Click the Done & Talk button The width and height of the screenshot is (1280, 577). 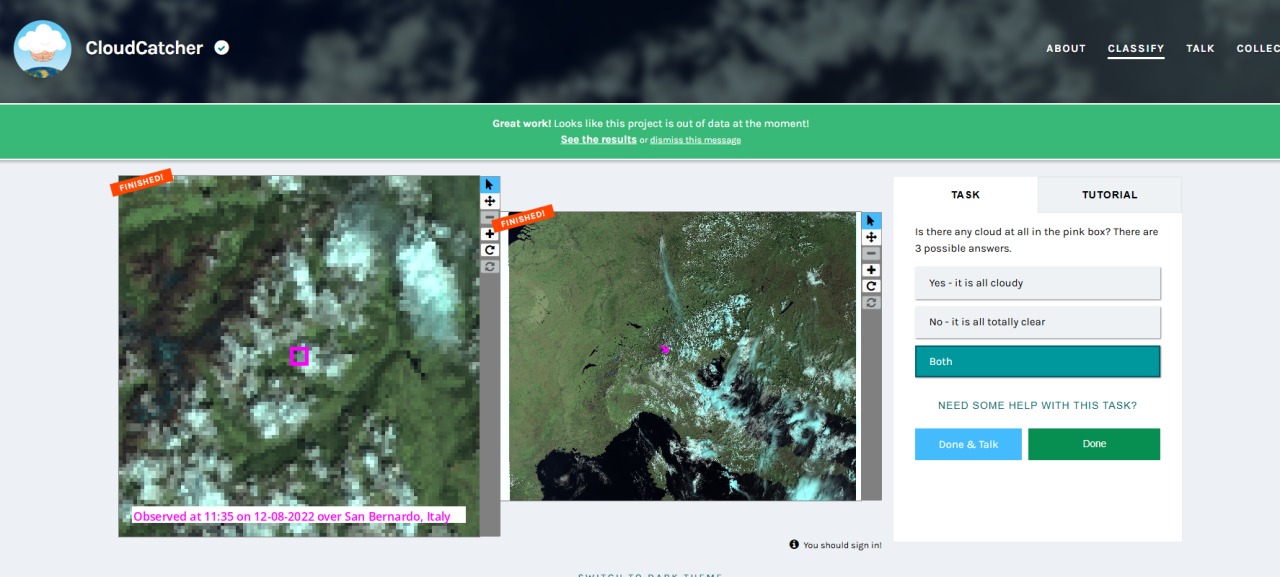click(969, 444)
